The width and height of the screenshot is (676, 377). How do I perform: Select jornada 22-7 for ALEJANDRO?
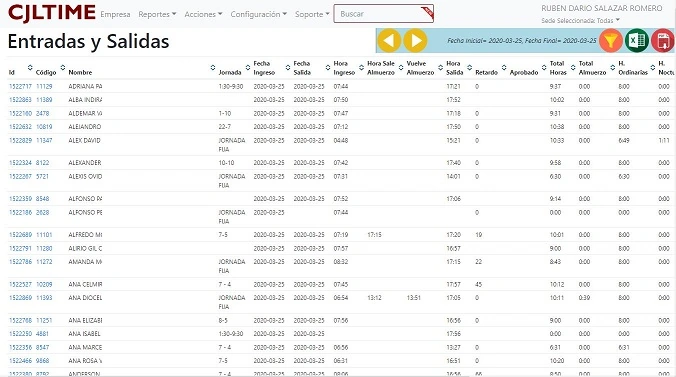[226, 127]
